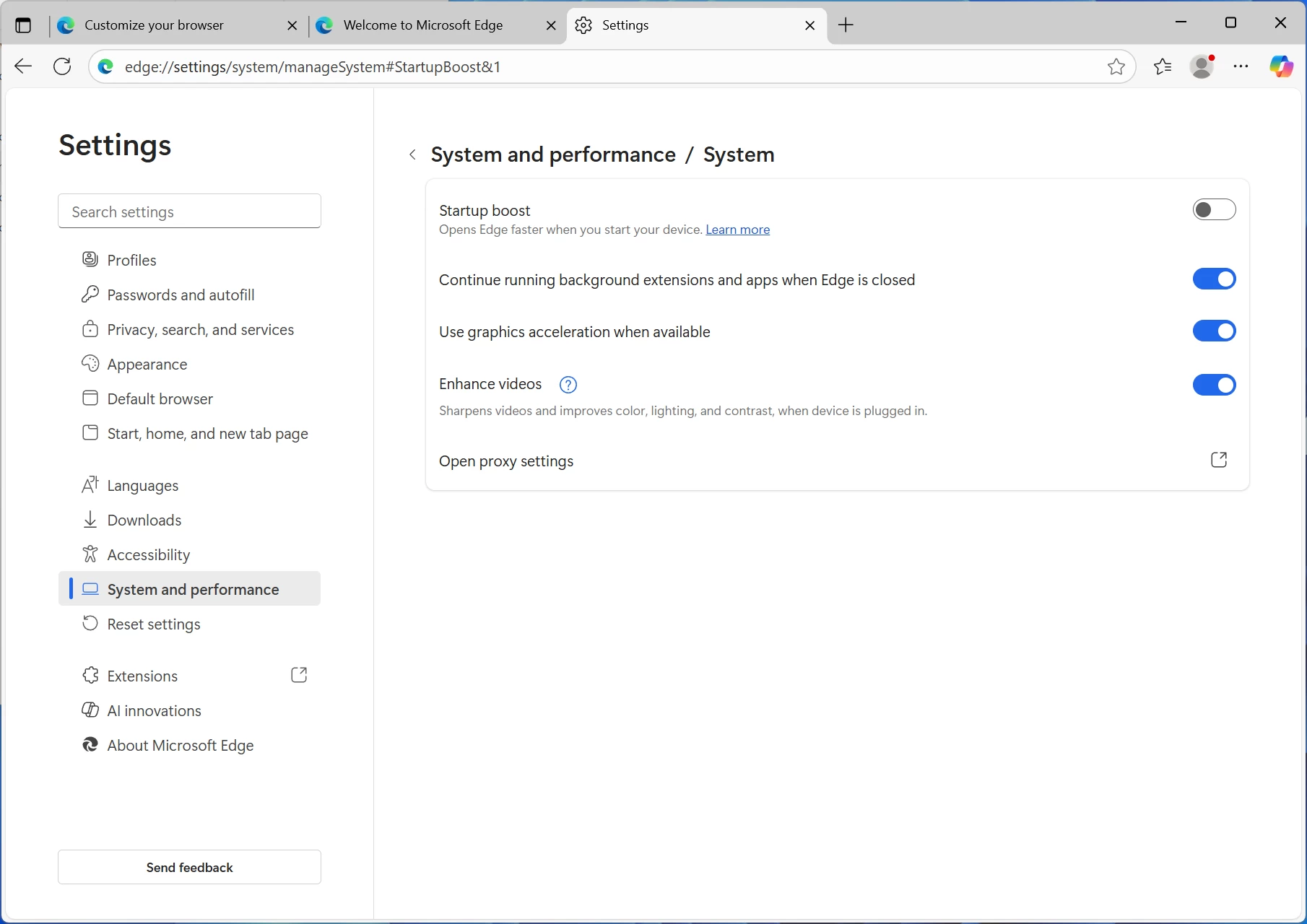Viewport: 1307px width, 924px height.
Task: Open the Appearance settings section
Action: coord(147,365)
